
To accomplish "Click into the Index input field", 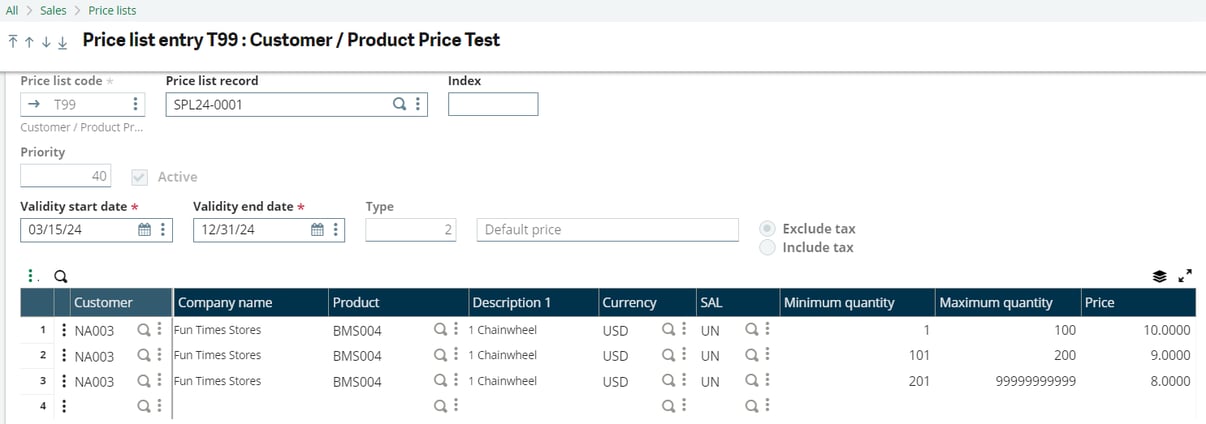I will [x=492, y=104].
